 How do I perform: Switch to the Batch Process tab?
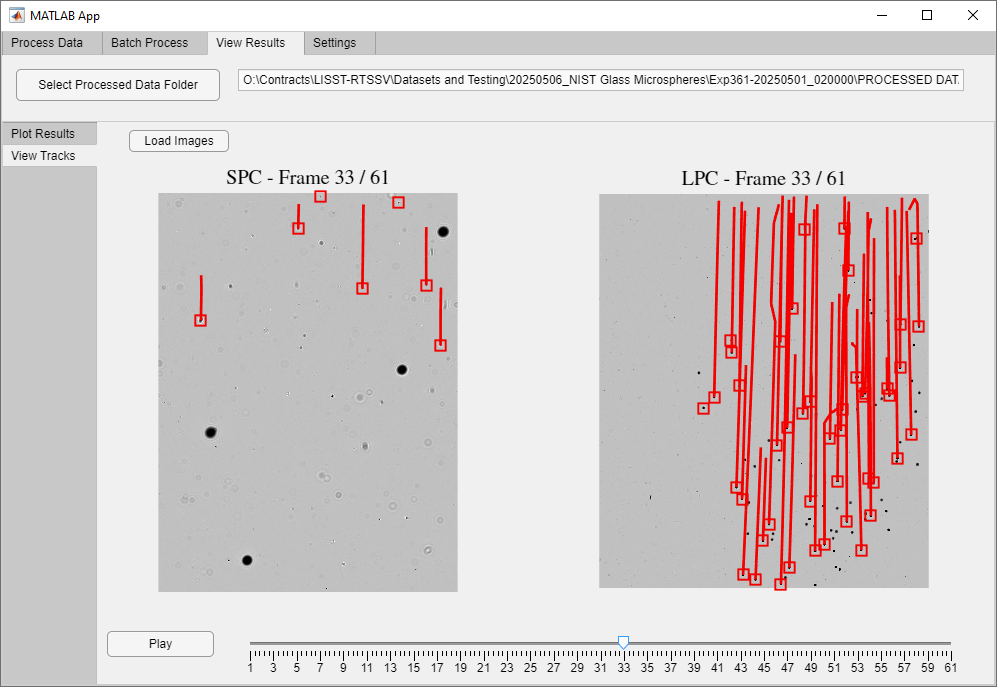[152, 43]
